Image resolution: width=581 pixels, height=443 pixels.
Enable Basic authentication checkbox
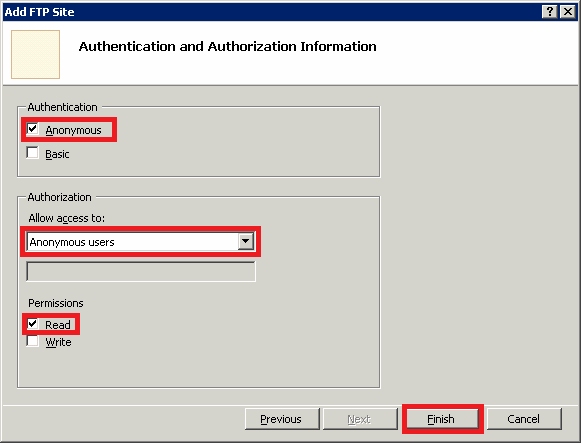33,153
